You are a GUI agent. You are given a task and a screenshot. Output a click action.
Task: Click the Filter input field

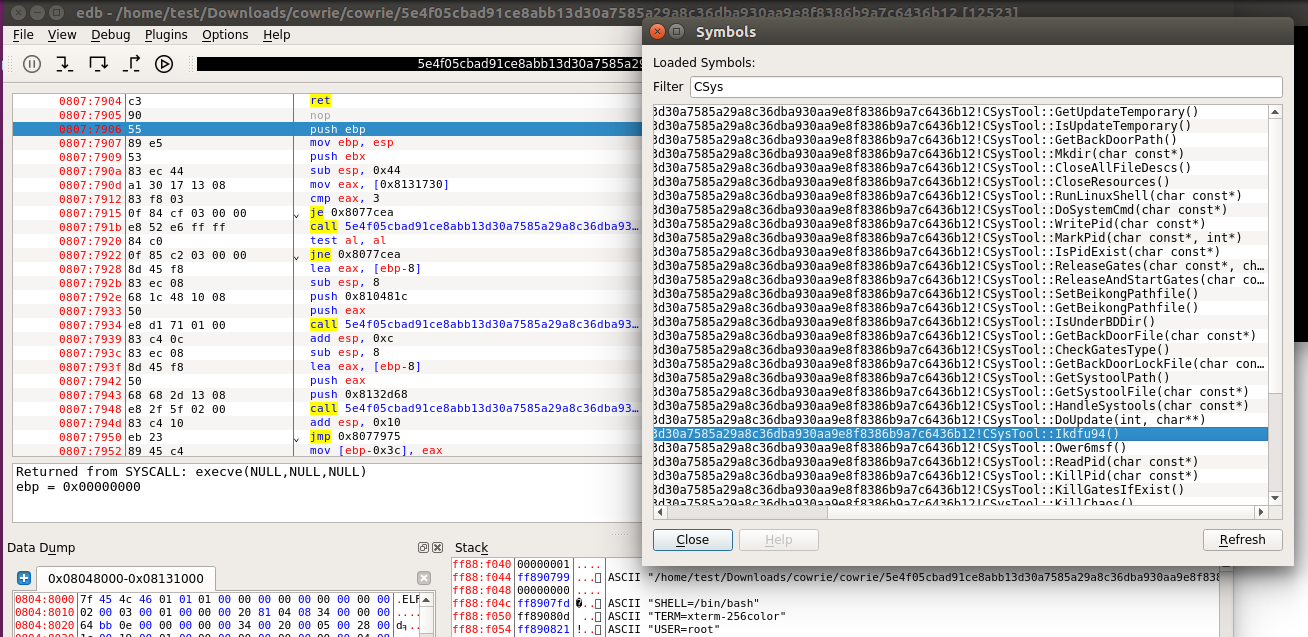[x=985, y=87]
